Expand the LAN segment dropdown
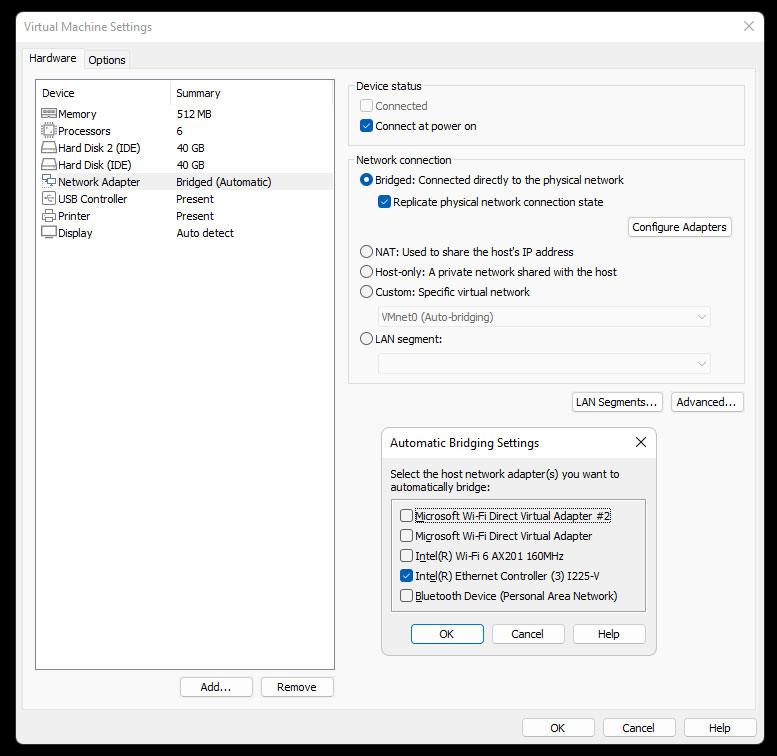 544,363
